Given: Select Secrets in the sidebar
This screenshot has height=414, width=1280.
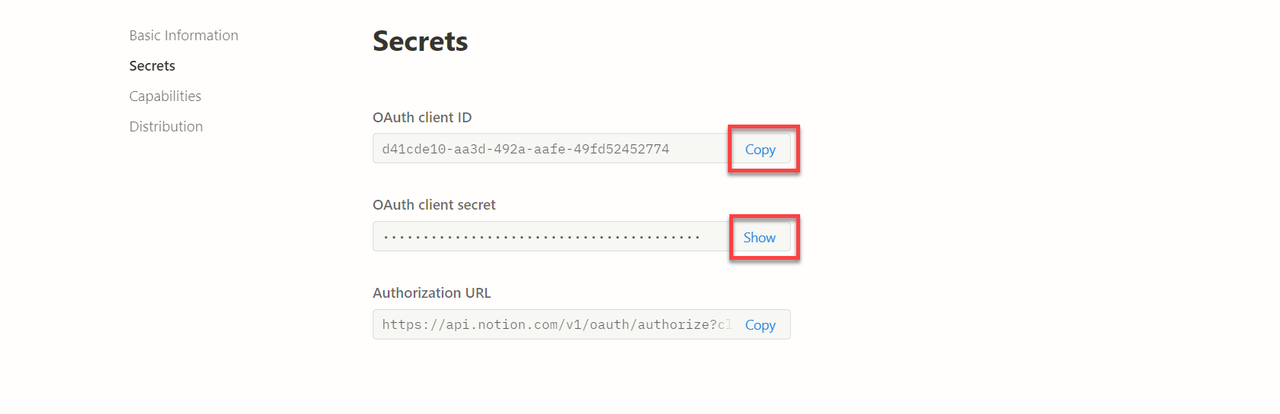Looking at the screenshot, I should pyautogui.click(x=152, y=66).
